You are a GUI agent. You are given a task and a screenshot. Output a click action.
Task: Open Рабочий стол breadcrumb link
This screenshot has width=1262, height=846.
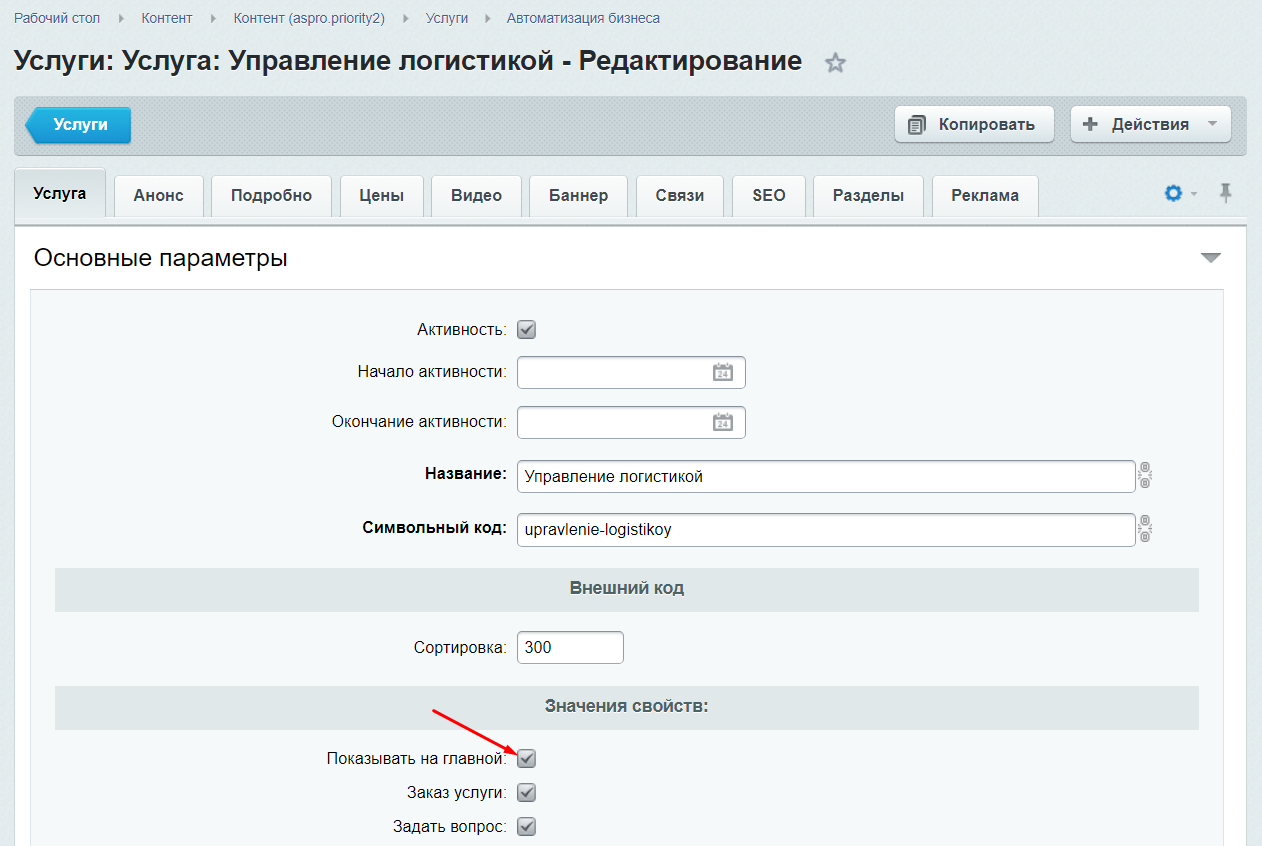pyautogui.click(x=57, y=18)
